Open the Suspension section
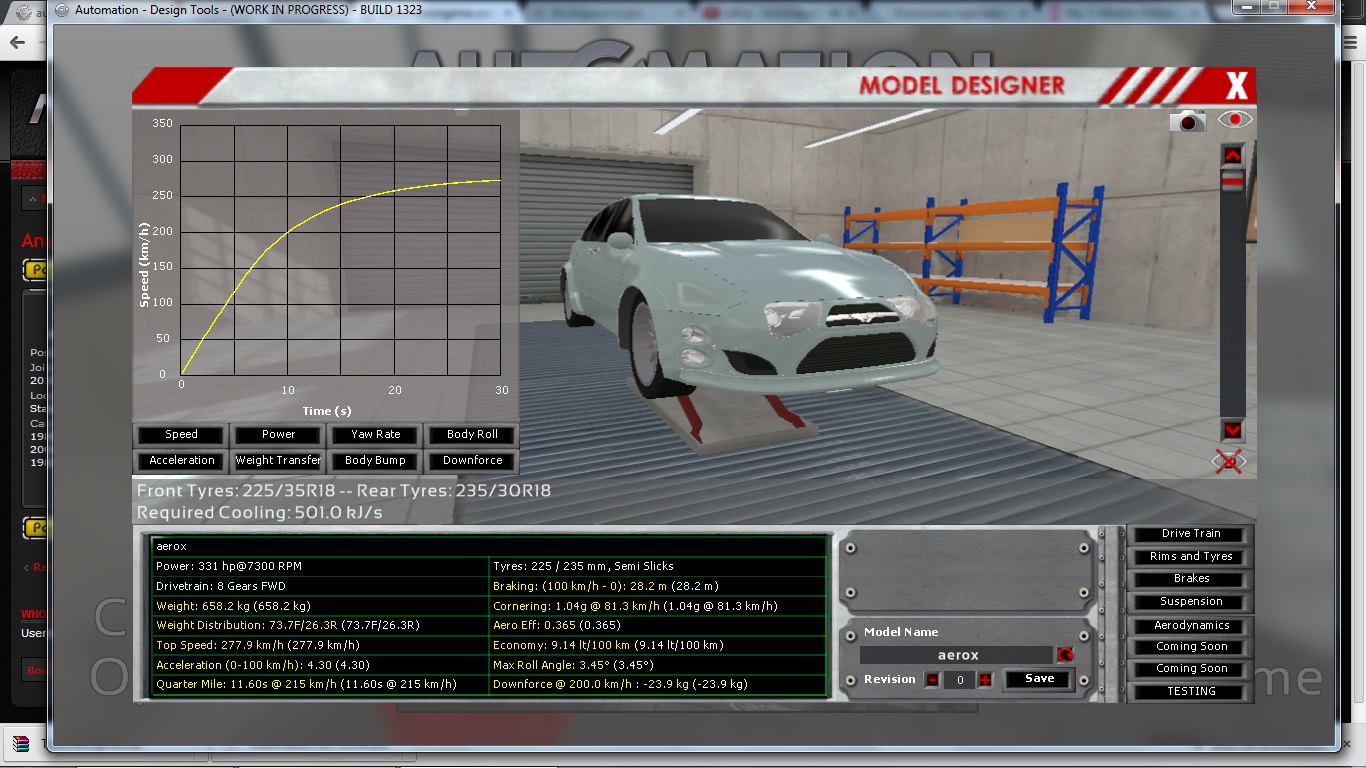This screenshot has height=768, width=1366. [1190, 602]
